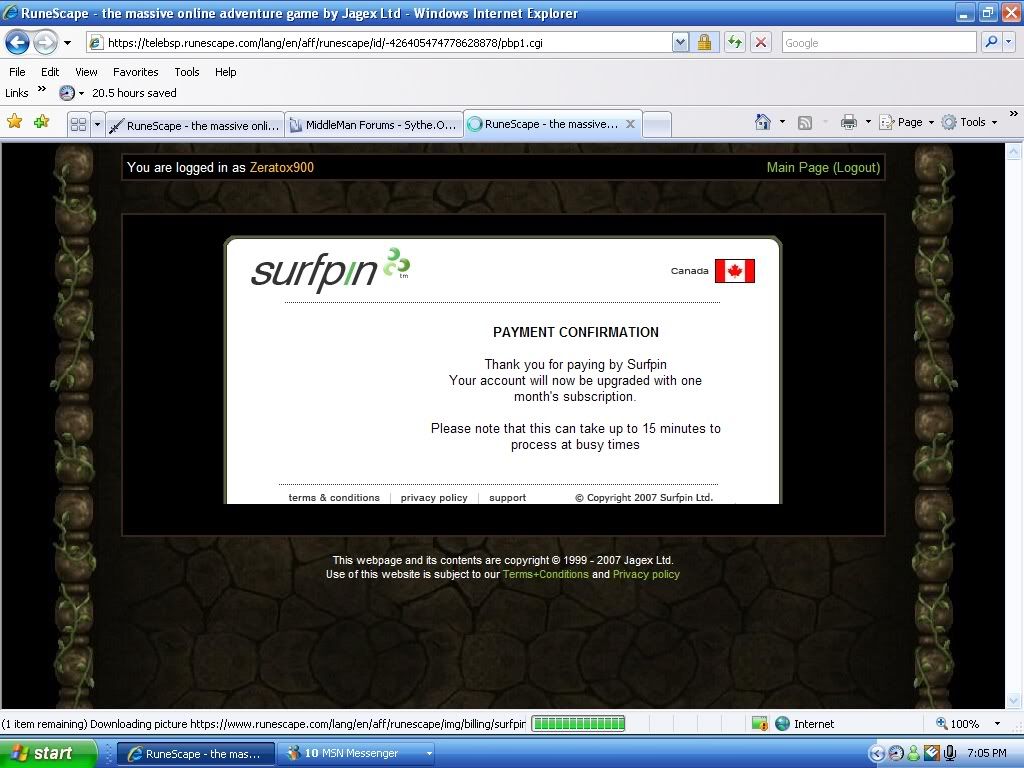Click the speedometer icon in the system tray
The image size is (1024, 768).
(896, 753)
